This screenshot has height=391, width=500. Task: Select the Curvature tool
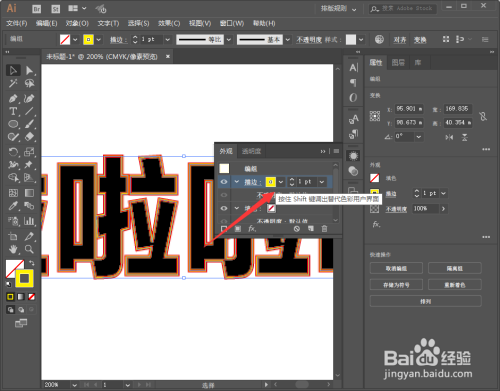coord(29,98)
